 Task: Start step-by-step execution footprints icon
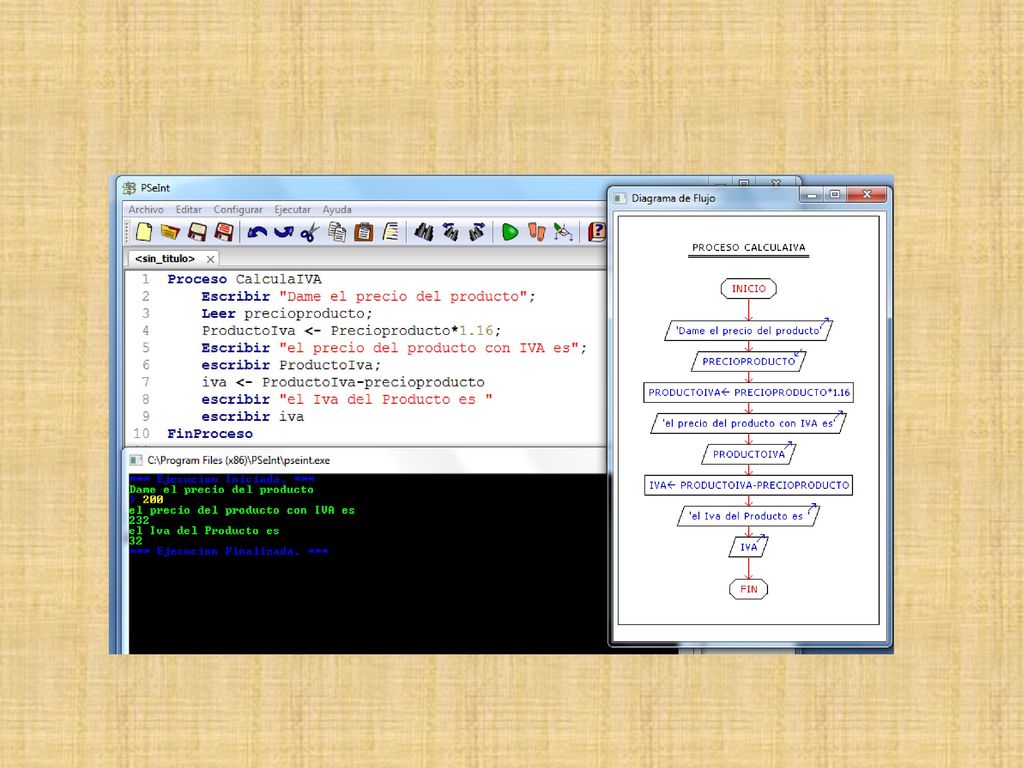[537, 232]
